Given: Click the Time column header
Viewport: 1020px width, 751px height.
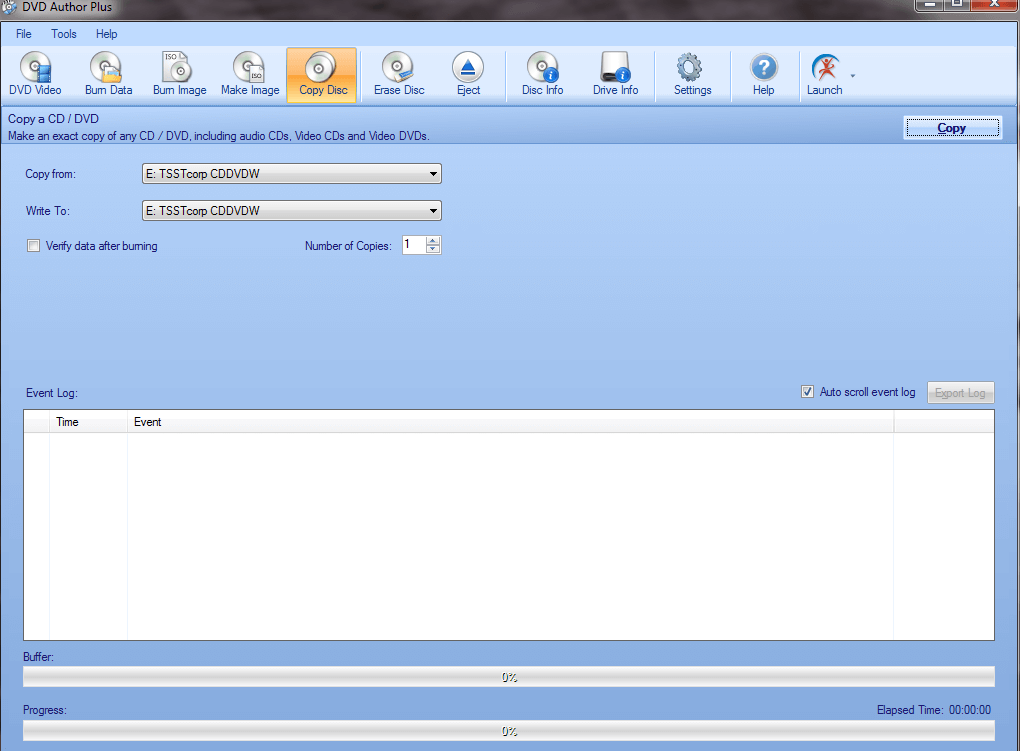Looking at the screenshot, I should tap(88, 422).
